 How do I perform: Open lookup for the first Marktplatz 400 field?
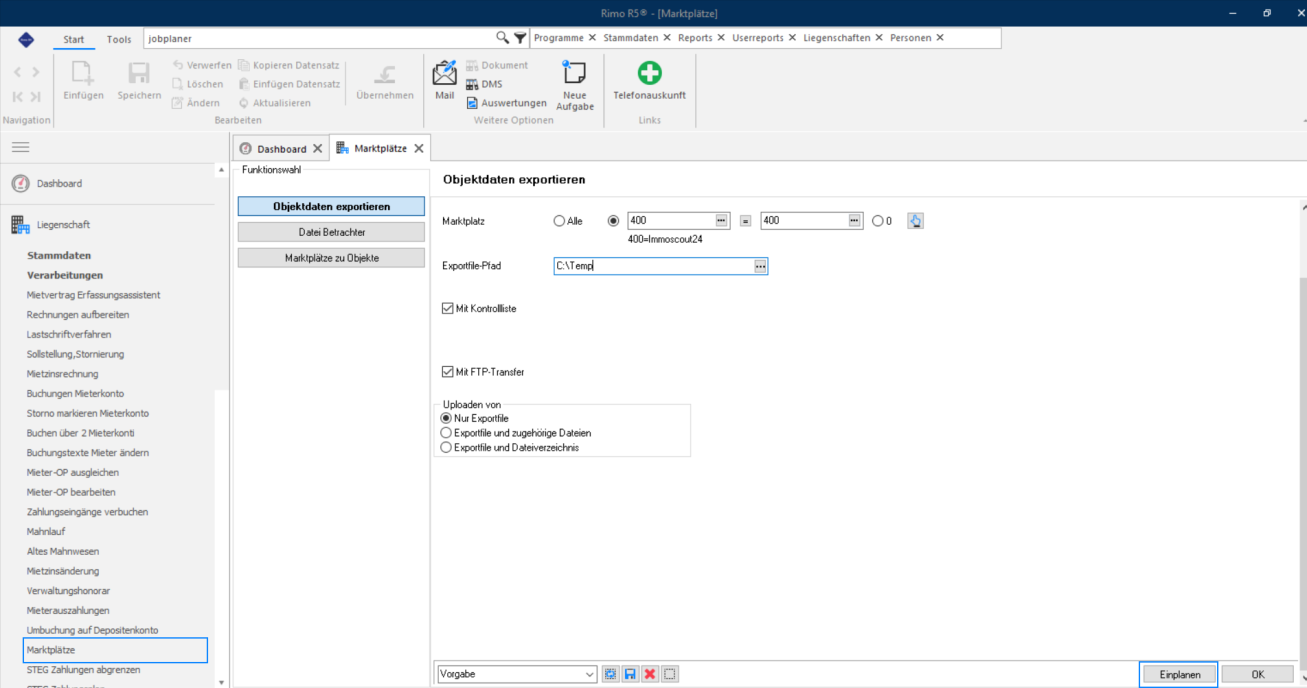(x=722, y=221)
